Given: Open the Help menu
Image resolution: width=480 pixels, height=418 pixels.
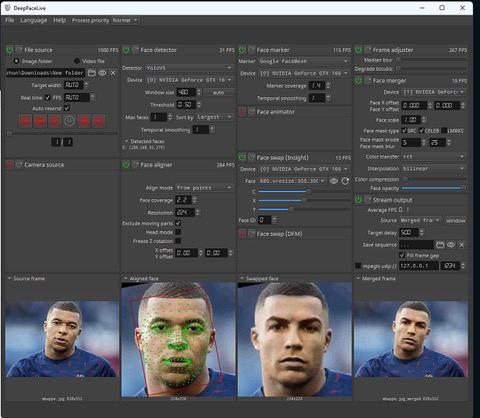Looking at the screenshot, I should coord(59,20).
